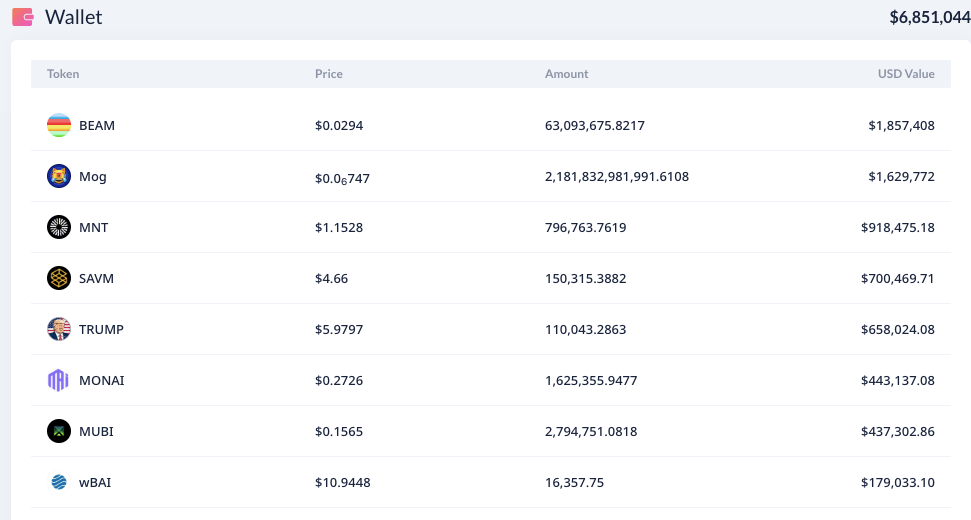971x520 pixels.
Task: Click the MNT token icon
Action: [x=59, y=227]
